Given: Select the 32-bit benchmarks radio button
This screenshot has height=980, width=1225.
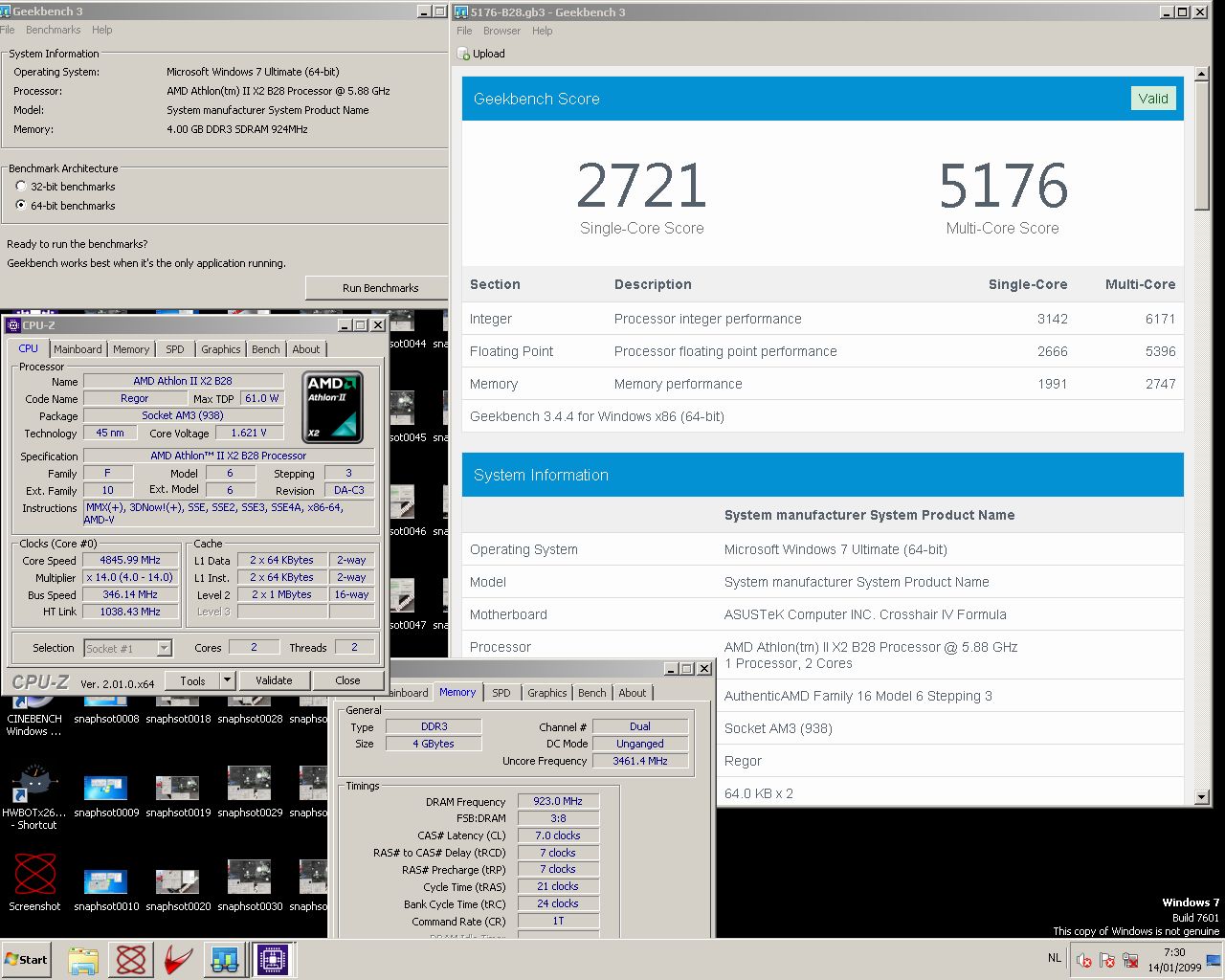Looking at the screenshot, I should click(x=21, y=187).
